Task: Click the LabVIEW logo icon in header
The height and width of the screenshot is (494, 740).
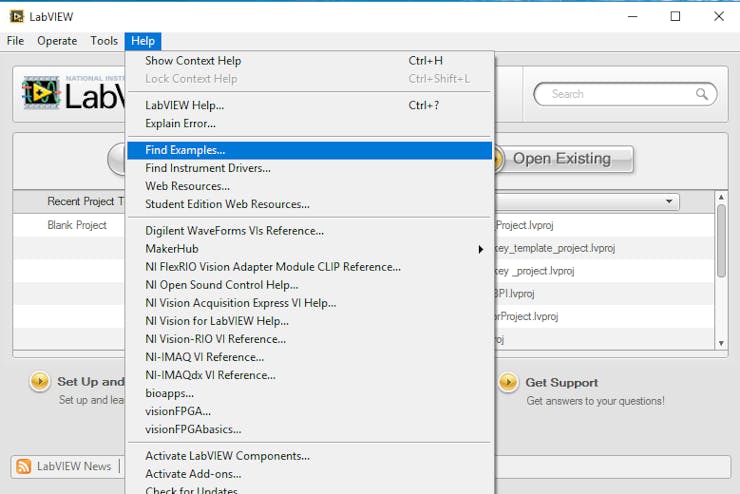Action: click(x=41, y=92)
